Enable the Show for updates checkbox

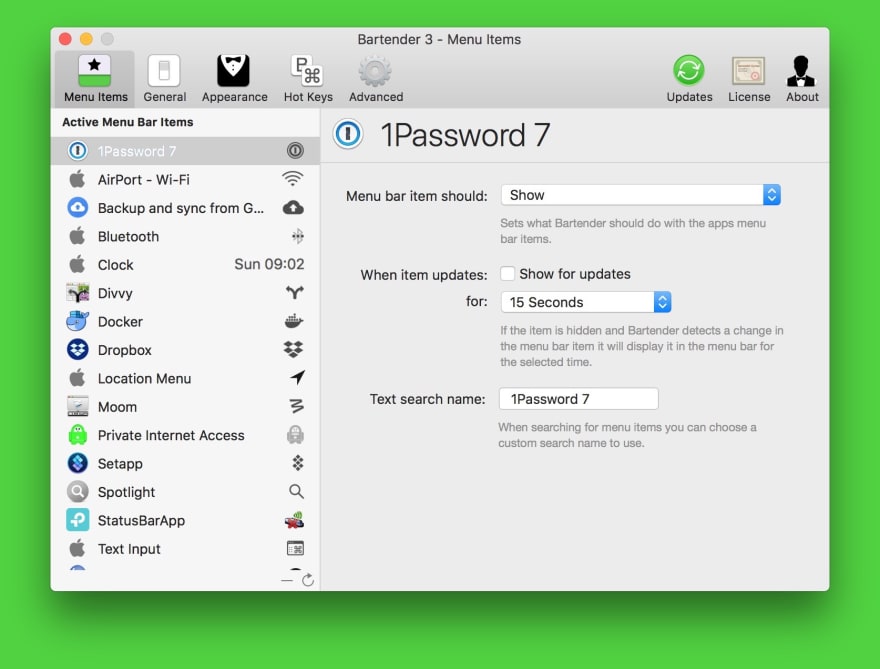pyautogui.click(x=507, y=274)
